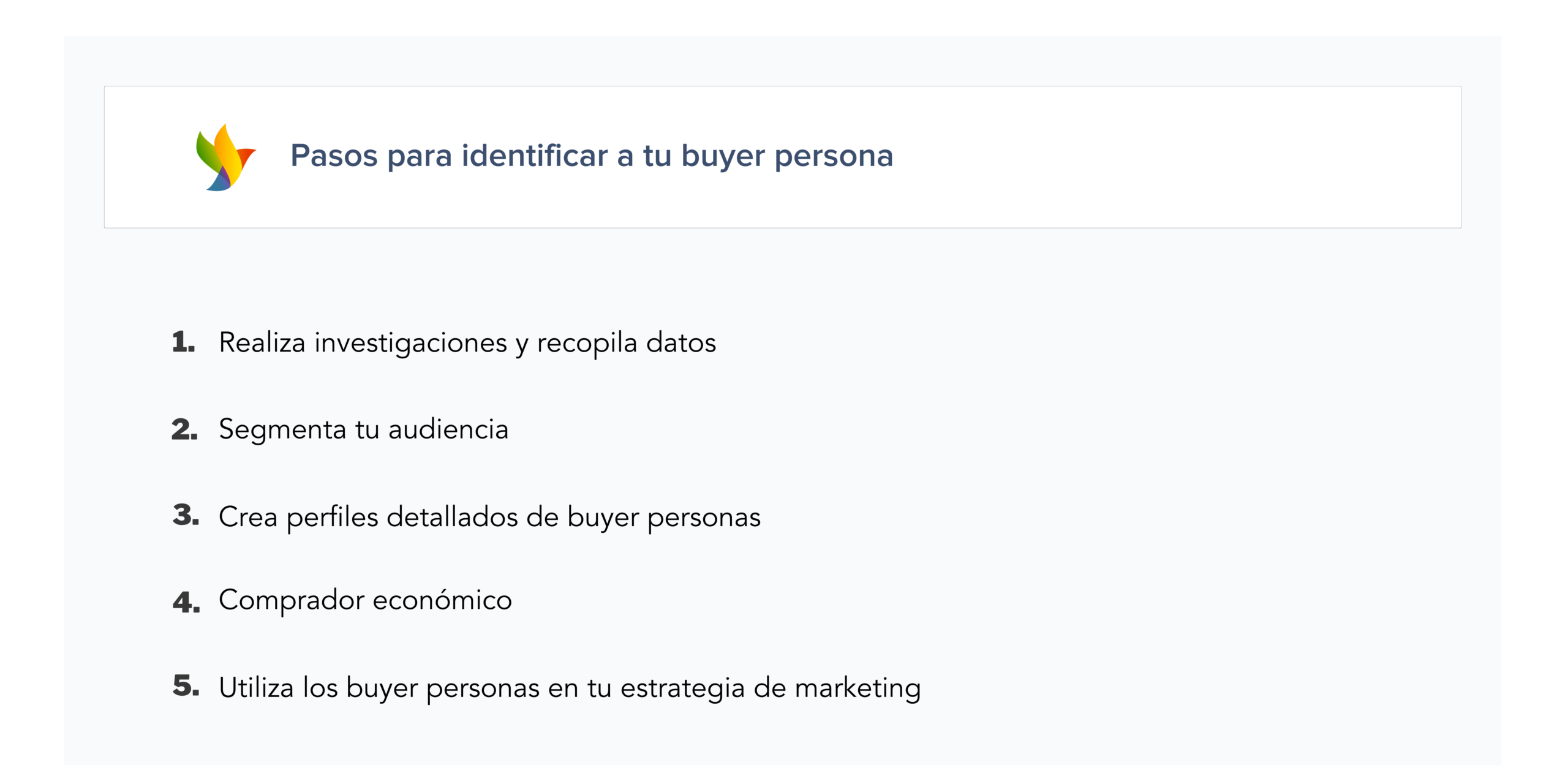This screenshot has width=1568, height=784.
Task: Click the word 'perfiles' in step three
Action: pyautogui.click(x=332, y=517)
